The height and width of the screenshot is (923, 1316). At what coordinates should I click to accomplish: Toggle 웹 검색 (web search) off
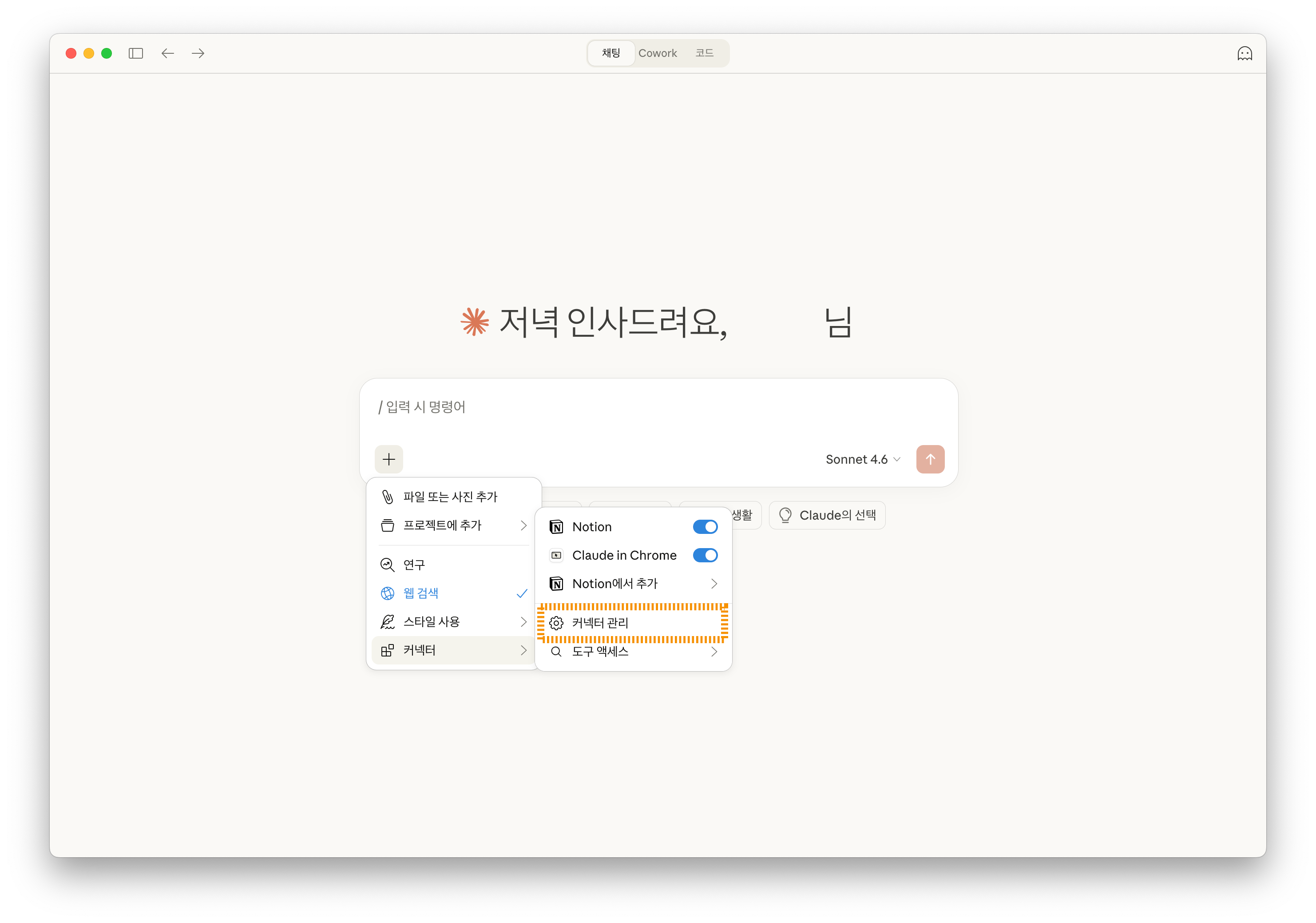pos(422,593)
